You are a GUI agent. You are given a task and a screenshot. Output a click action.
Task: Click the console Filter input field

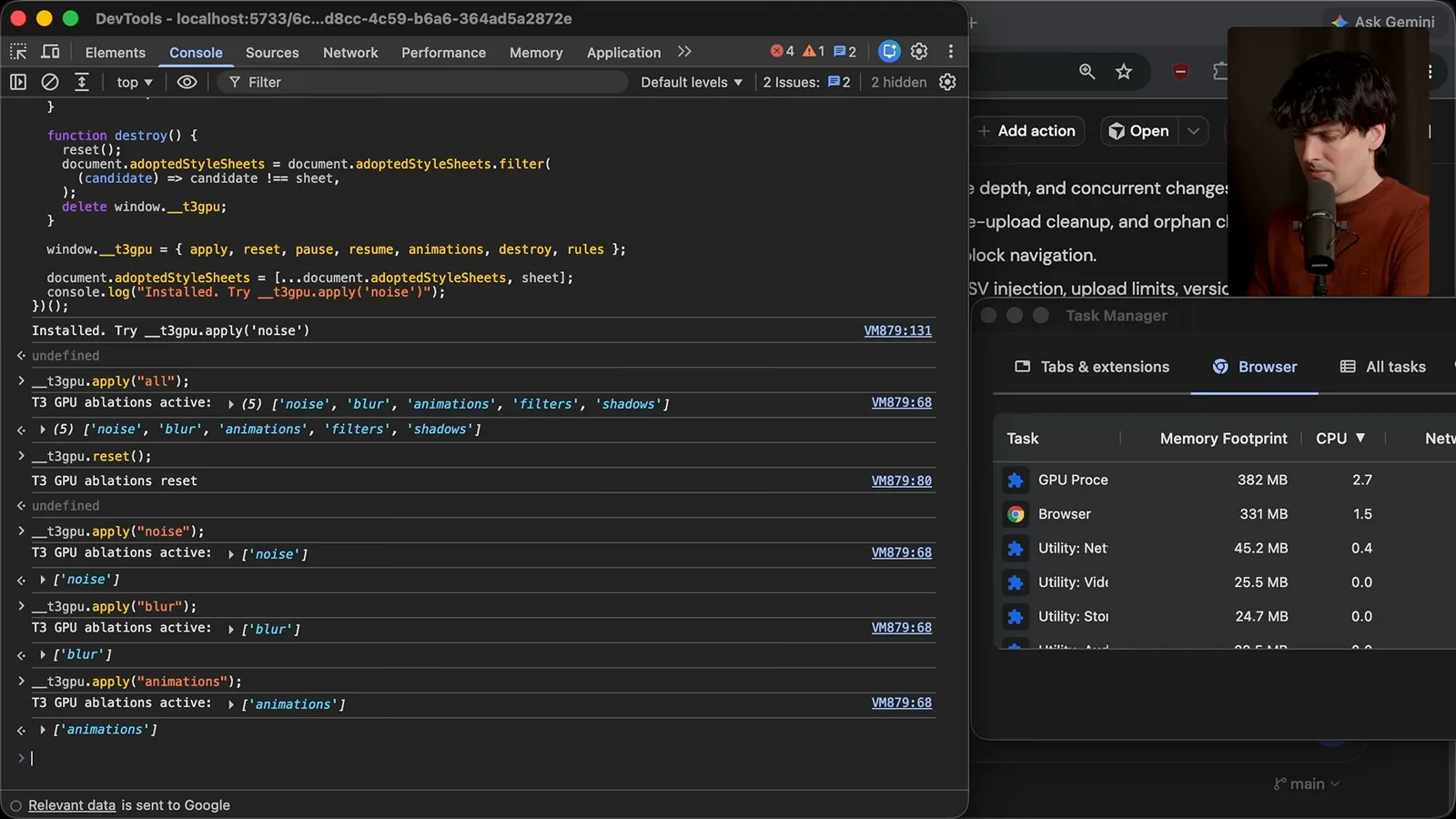423,82
